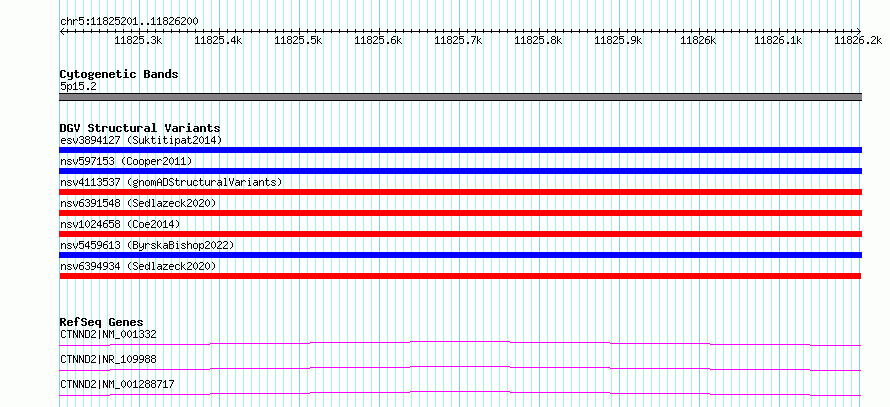
Task: Open nsv6394934 (Sedlazeck2020) variant label
Action: (138, 266)
